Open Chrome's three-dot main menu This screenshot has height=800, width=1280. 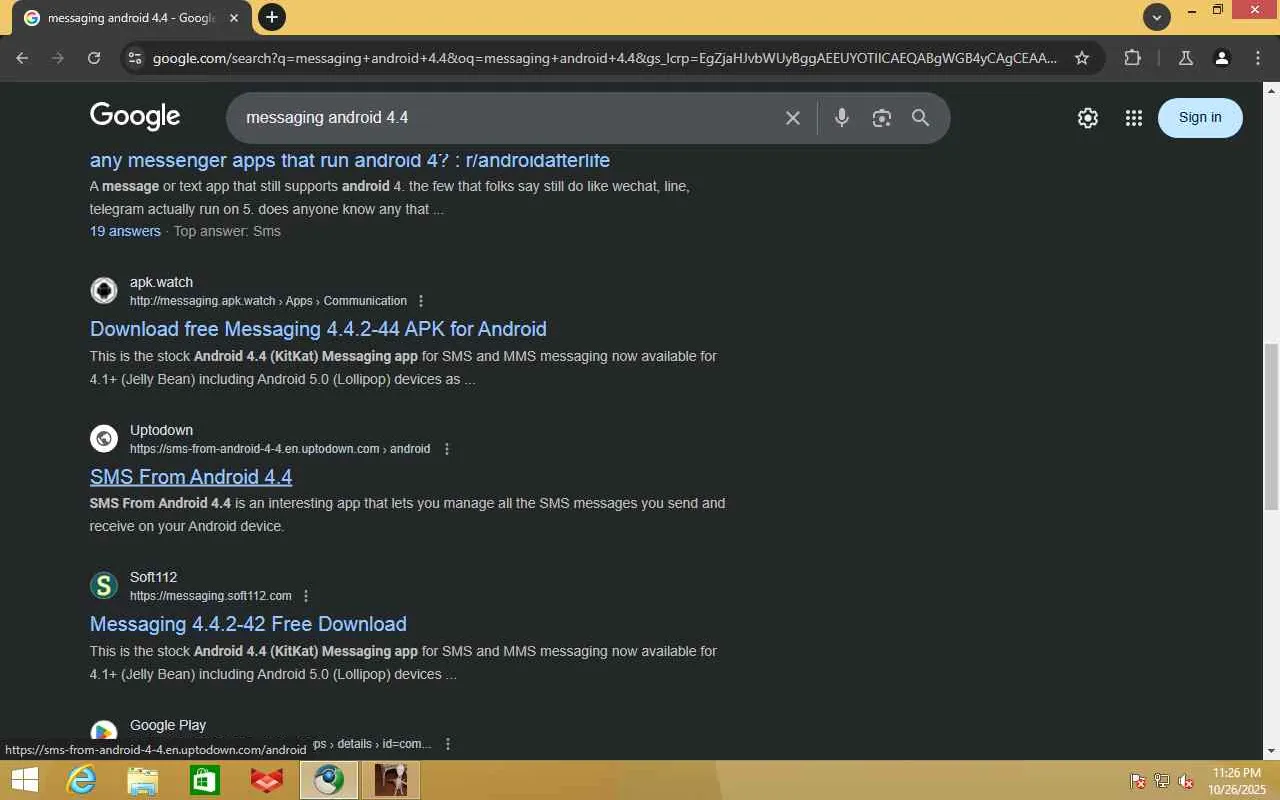1258,58
